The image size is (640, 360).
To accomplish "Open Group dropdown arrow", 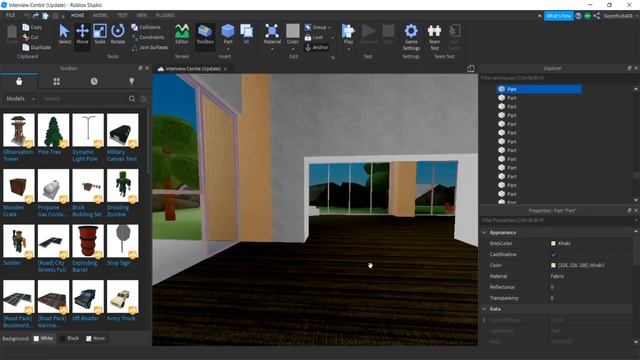I will tap(329, 28).
